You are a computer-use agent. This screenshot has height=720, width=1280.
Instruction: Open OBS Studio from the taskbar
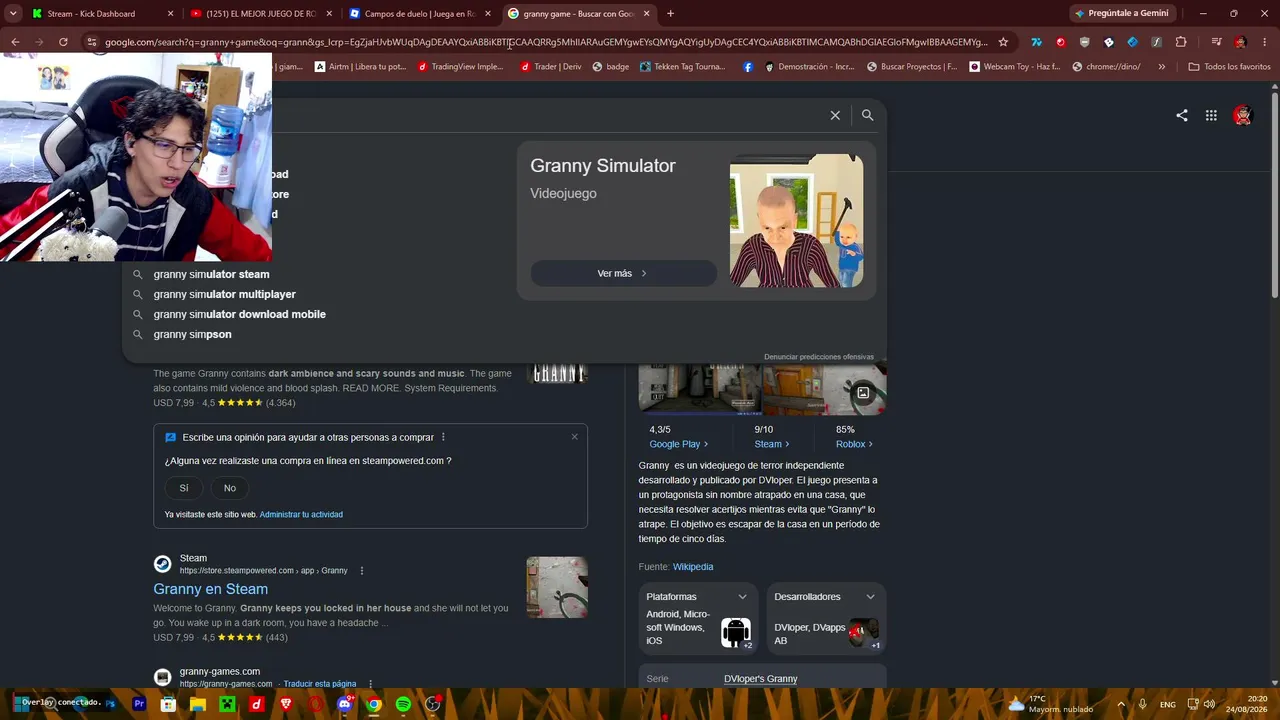coord(433,704)
